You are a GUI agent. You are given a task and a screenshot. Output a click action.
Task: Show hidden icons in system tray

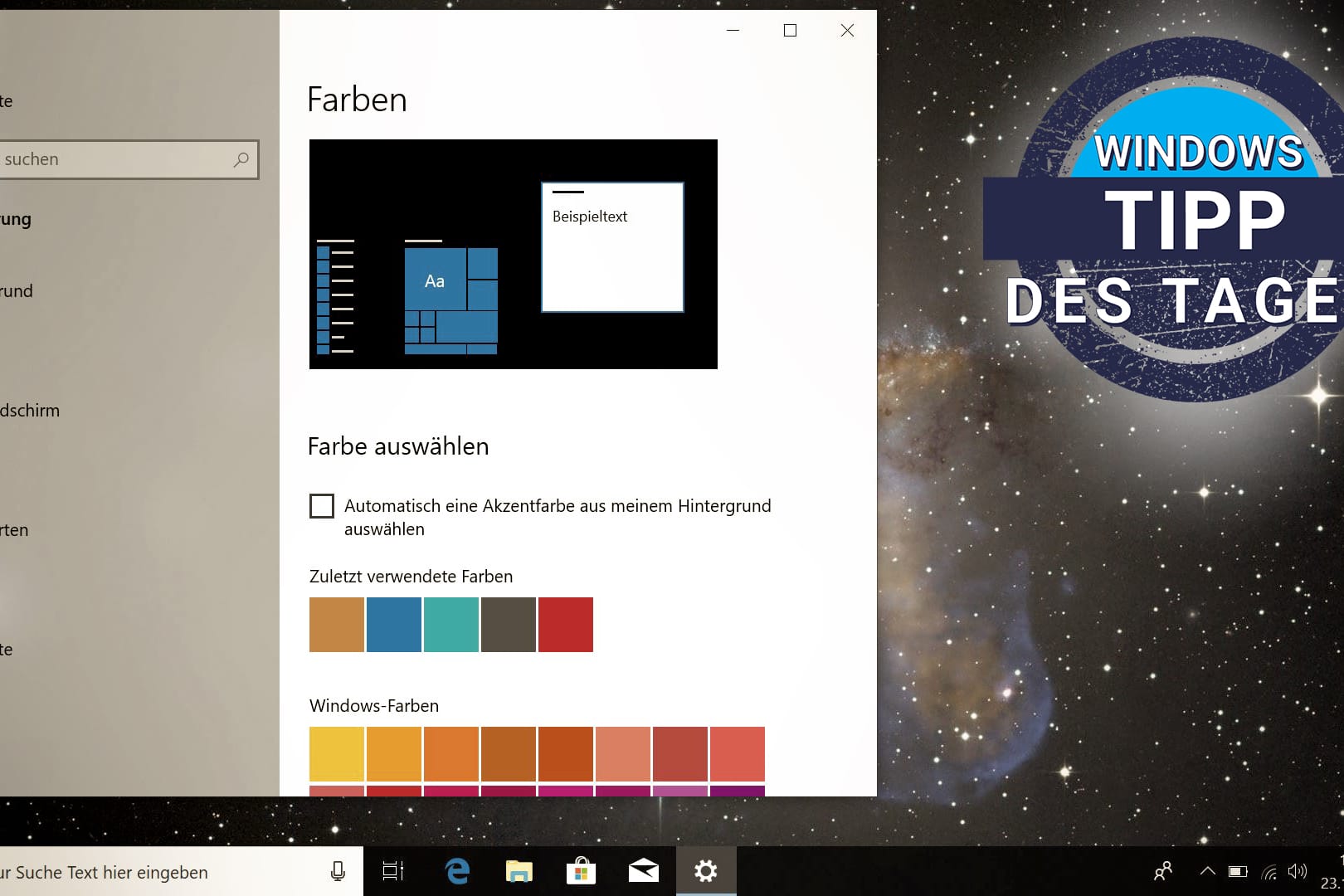pos(1207,871)
